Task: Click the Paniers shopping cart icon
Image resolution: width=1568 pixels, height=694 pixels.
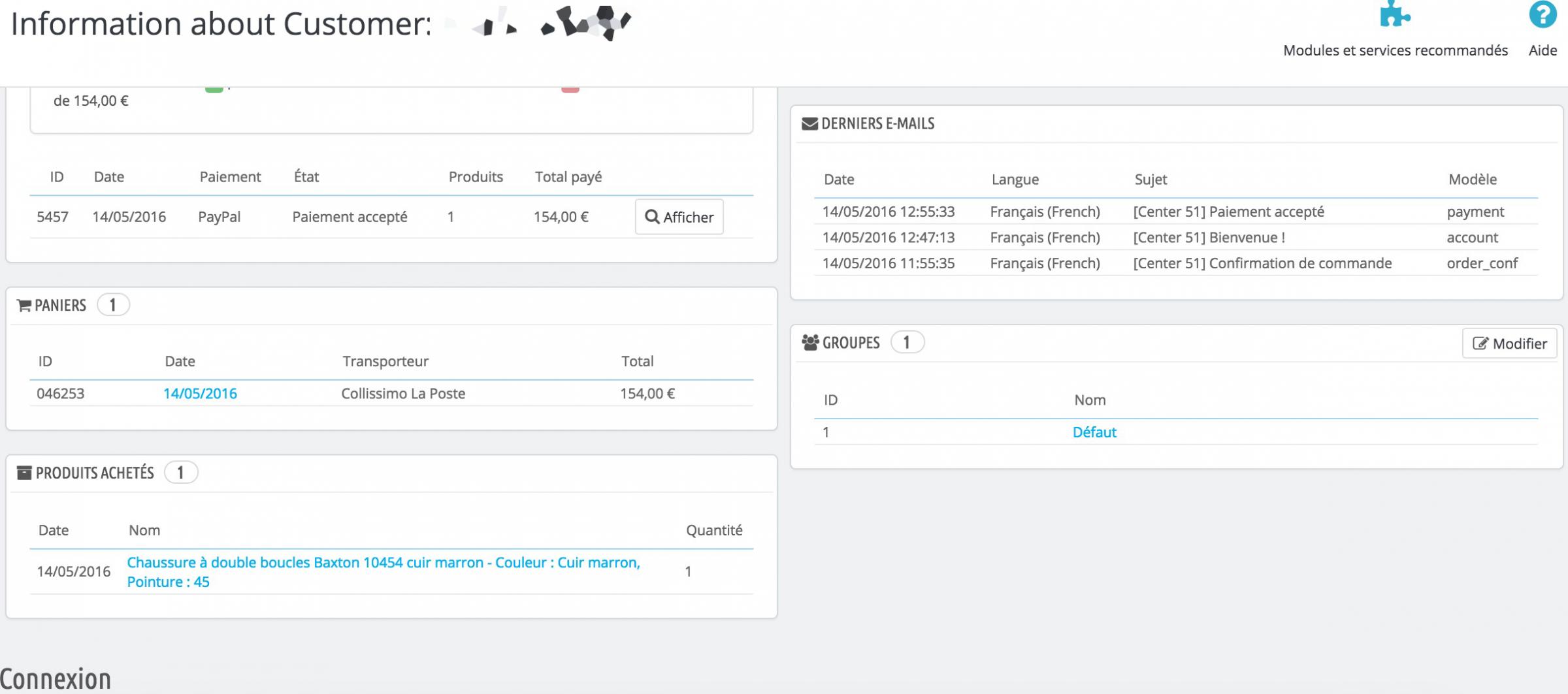Action: coord(24,306)
